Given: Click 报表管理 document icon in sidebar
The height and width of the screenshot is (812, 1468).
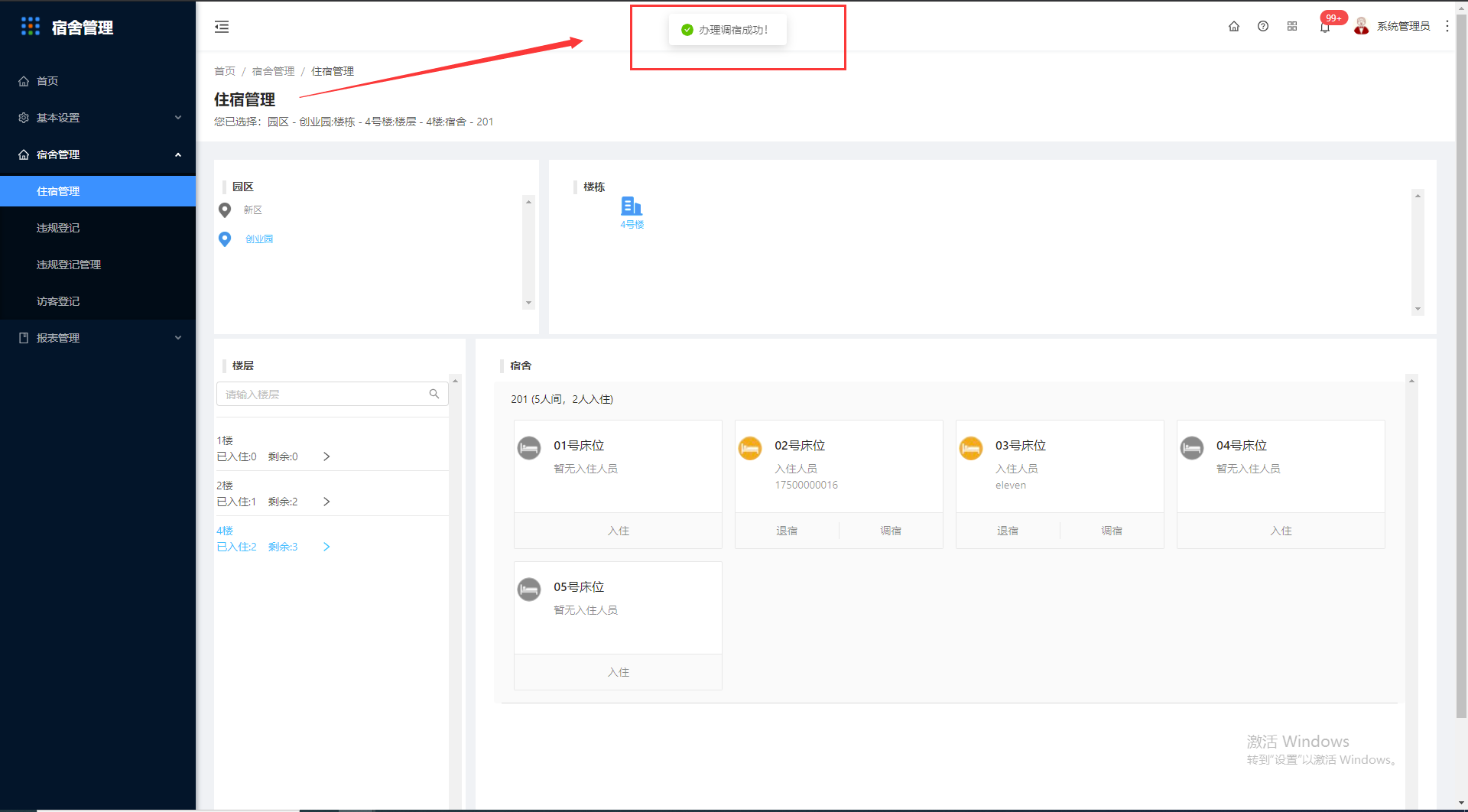Looking at the screenshot, I should [24, 338].
